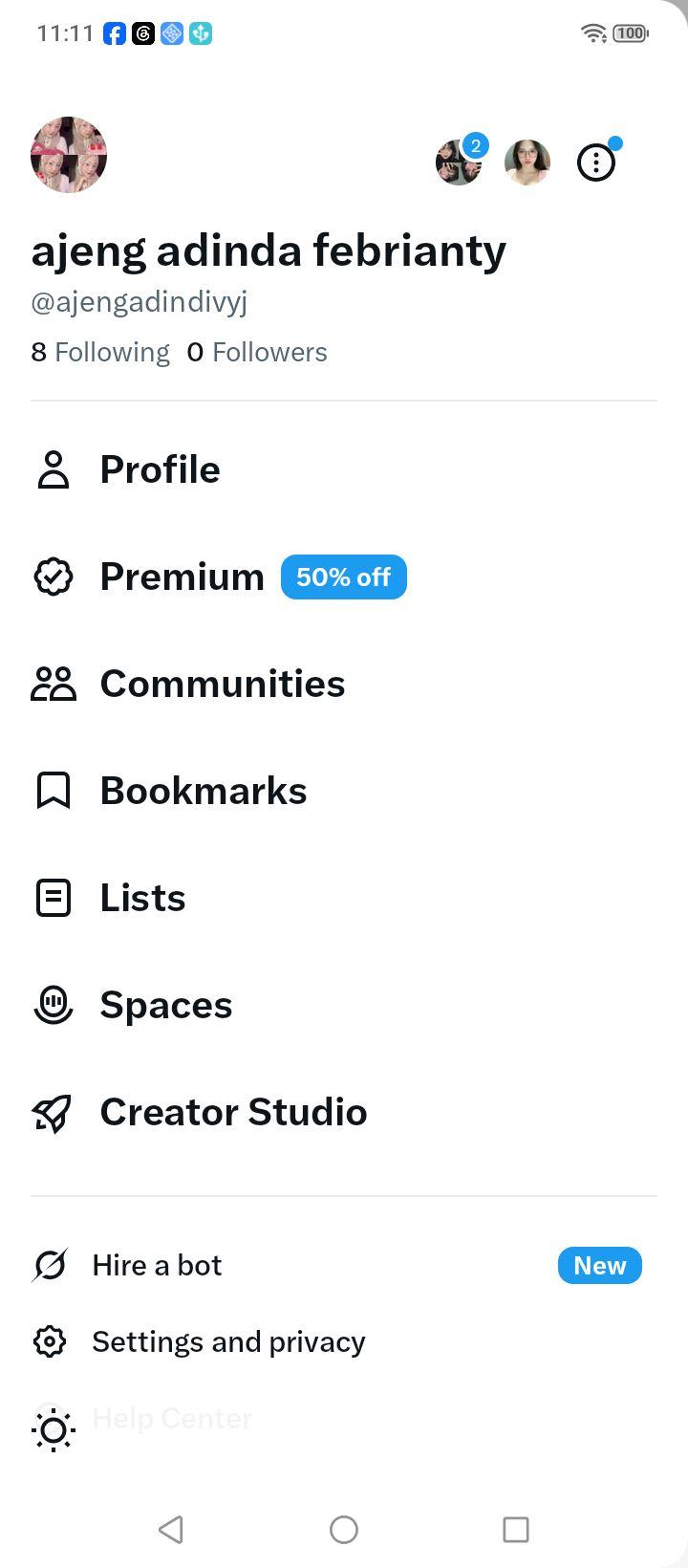Tap the Hire a bot Grok icon
The image size is (688, 1568).
tap(50, 1265)
